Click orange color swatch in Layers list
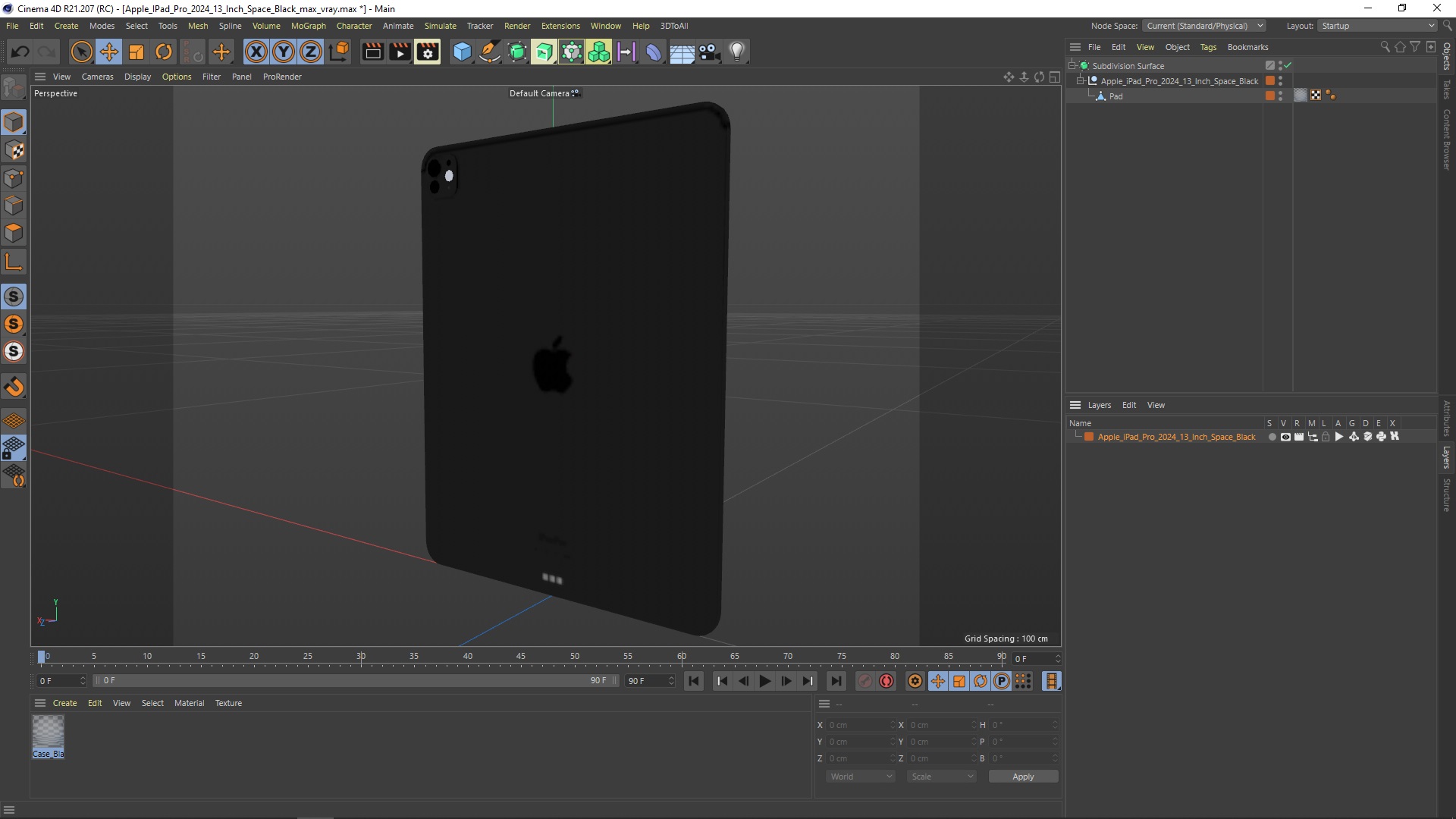Screen dimensions: 1456x819 pos(1089,437)
